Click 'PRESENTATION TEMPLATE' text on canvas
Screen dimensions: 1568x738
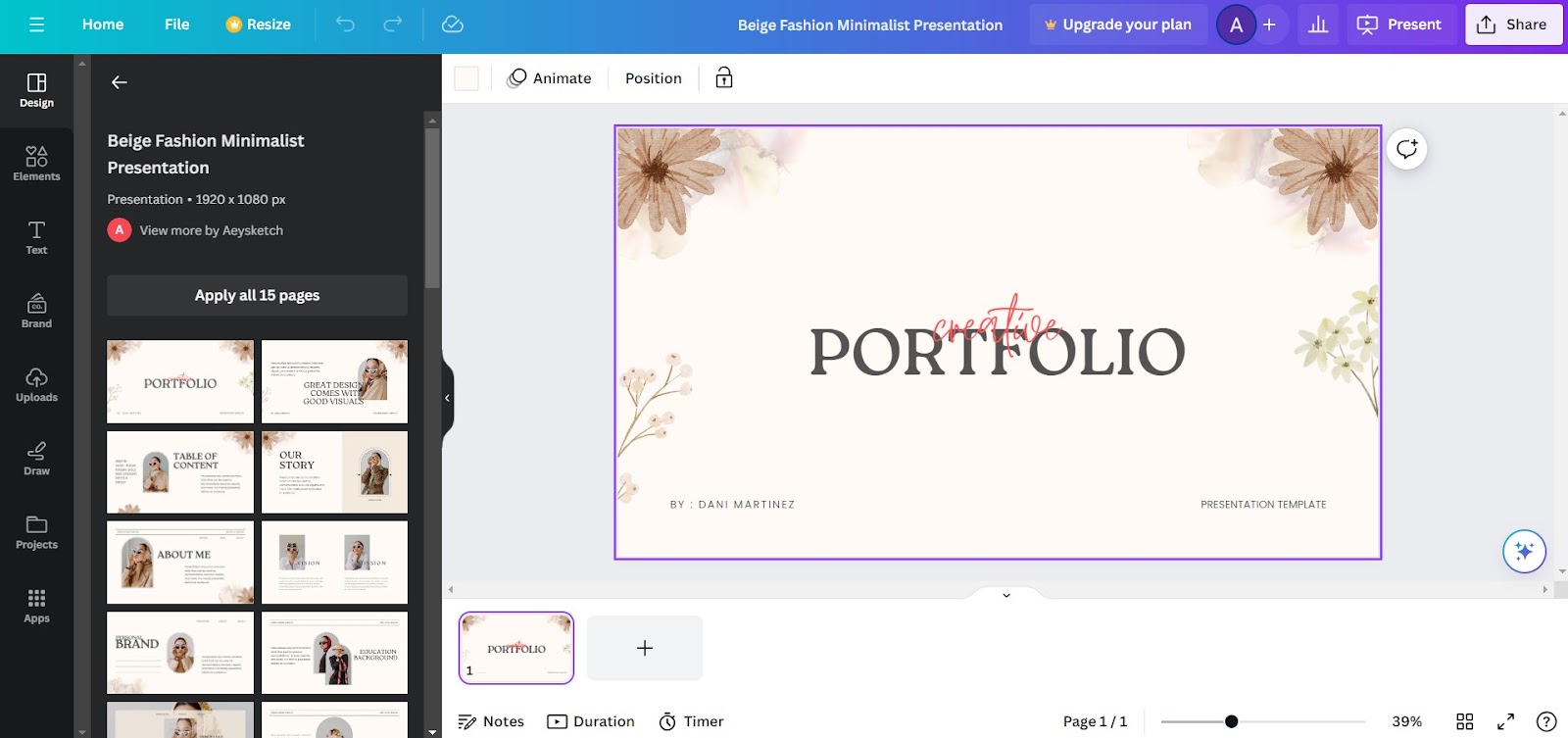click(1263, 505)
